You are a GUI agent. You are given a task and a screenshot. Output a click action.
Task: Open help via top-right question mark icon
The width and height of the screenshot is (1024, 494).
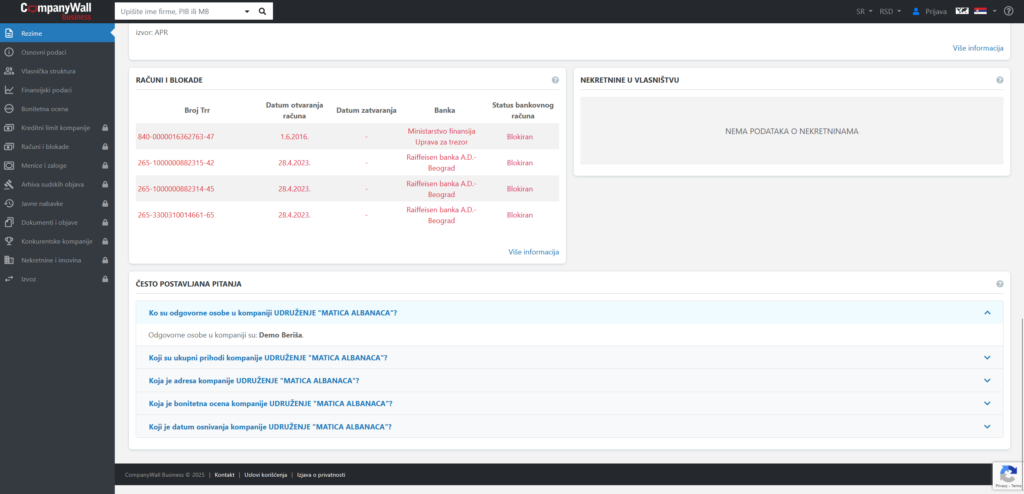coord(1009,11)
